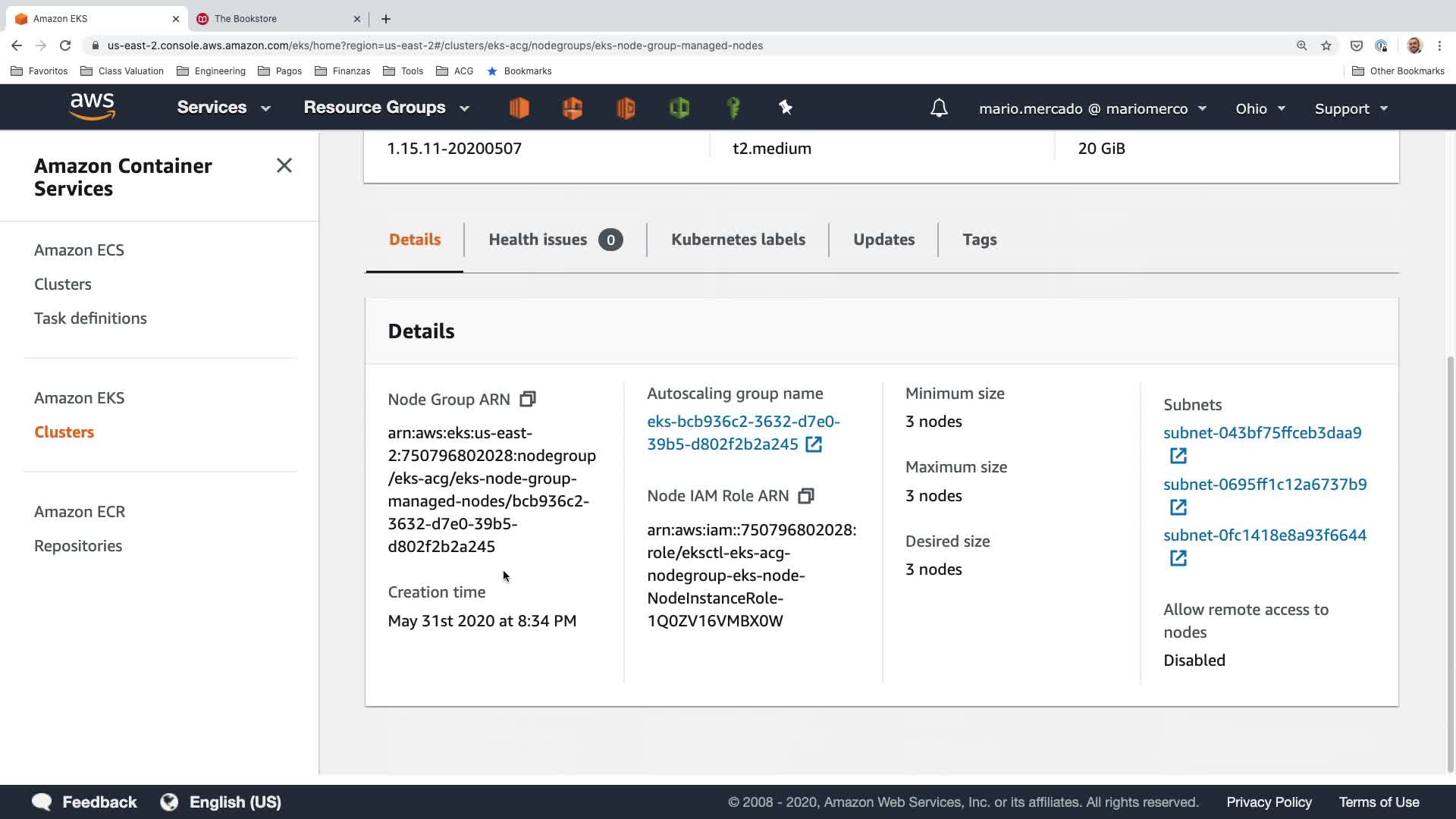Viewport: 1456px width, 819px height.
Task: Open the Support dropdown menu
Action: coord(1351,108)
